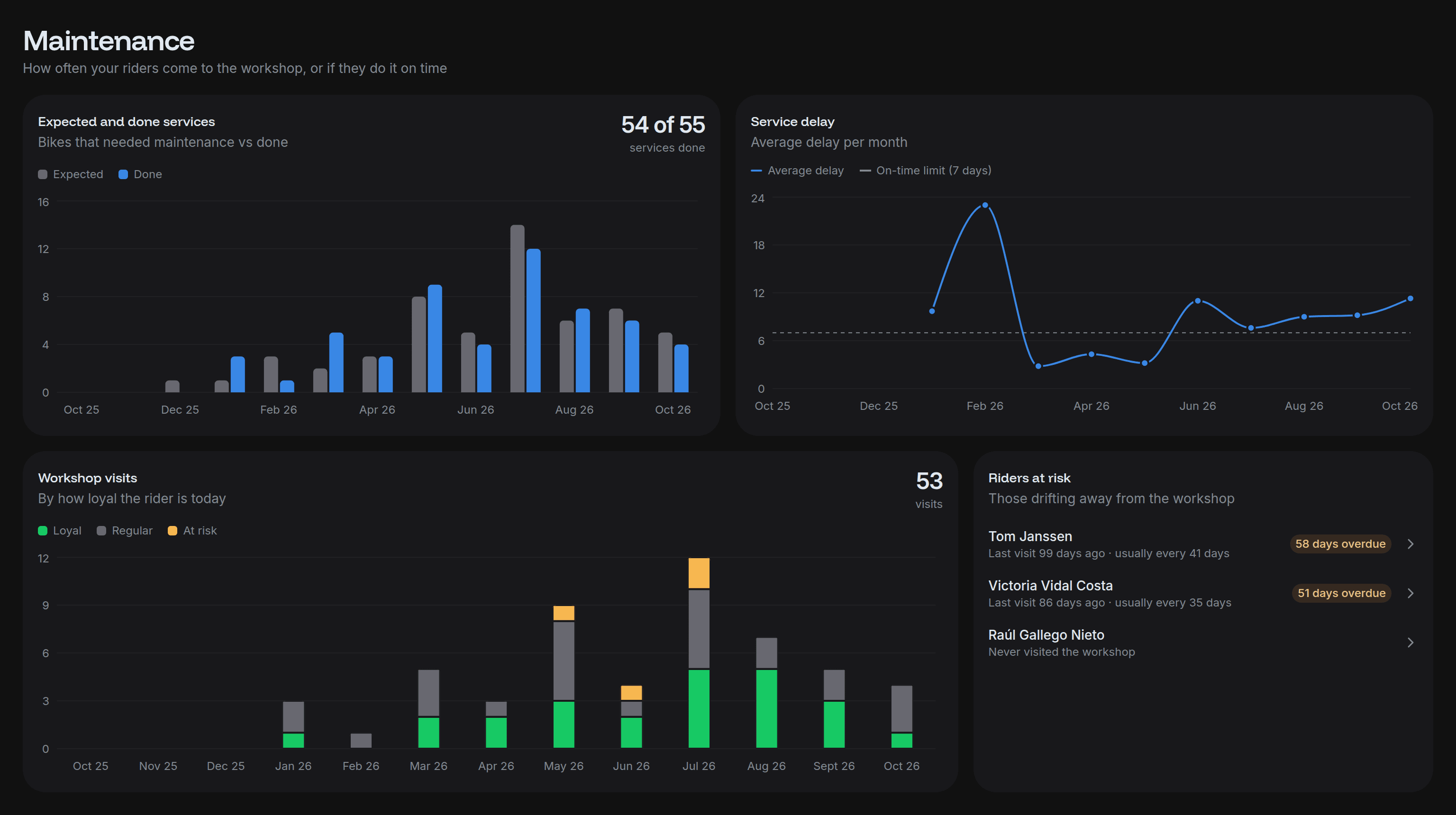Image resolution: width=1456 pixels, height=815 pixels.
Task: Click the 58 days overdue badge
Action: click(1340, 543)
